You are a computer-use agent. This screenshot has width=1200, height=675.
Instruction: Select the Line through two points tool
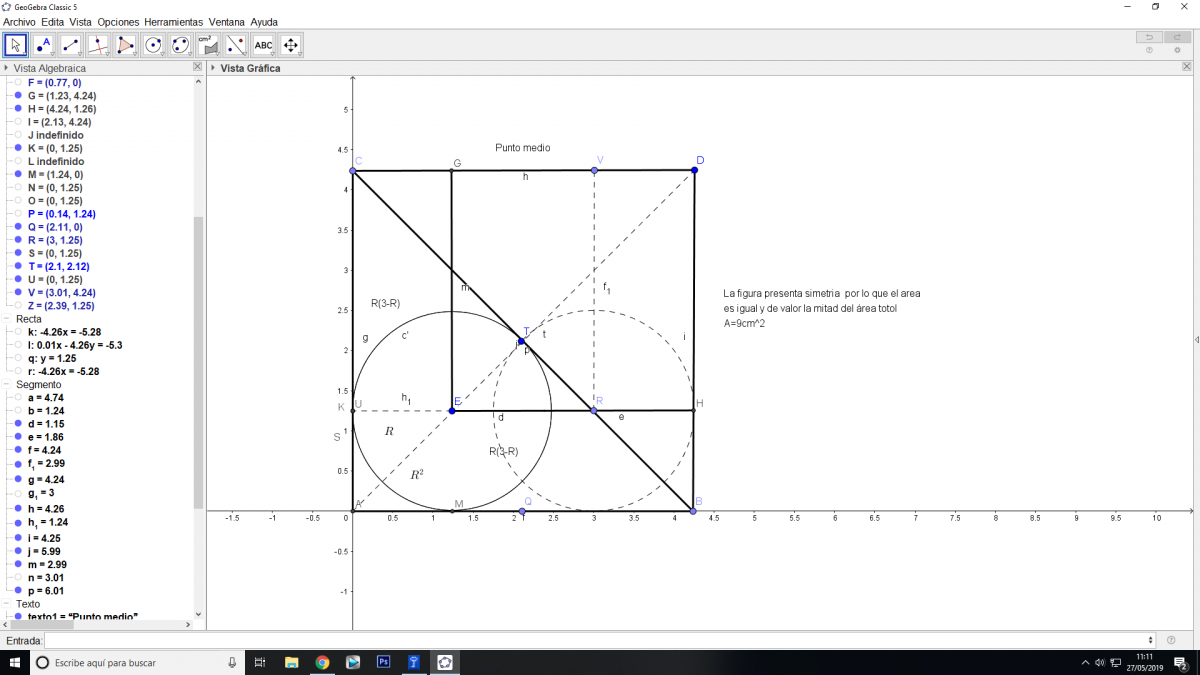[x=71, y=45]
